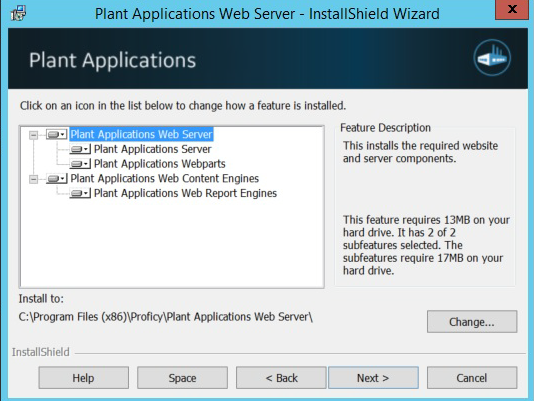Proceed with the Next button
The width and height of the screenshot is (534, 401).
(373, 378)
